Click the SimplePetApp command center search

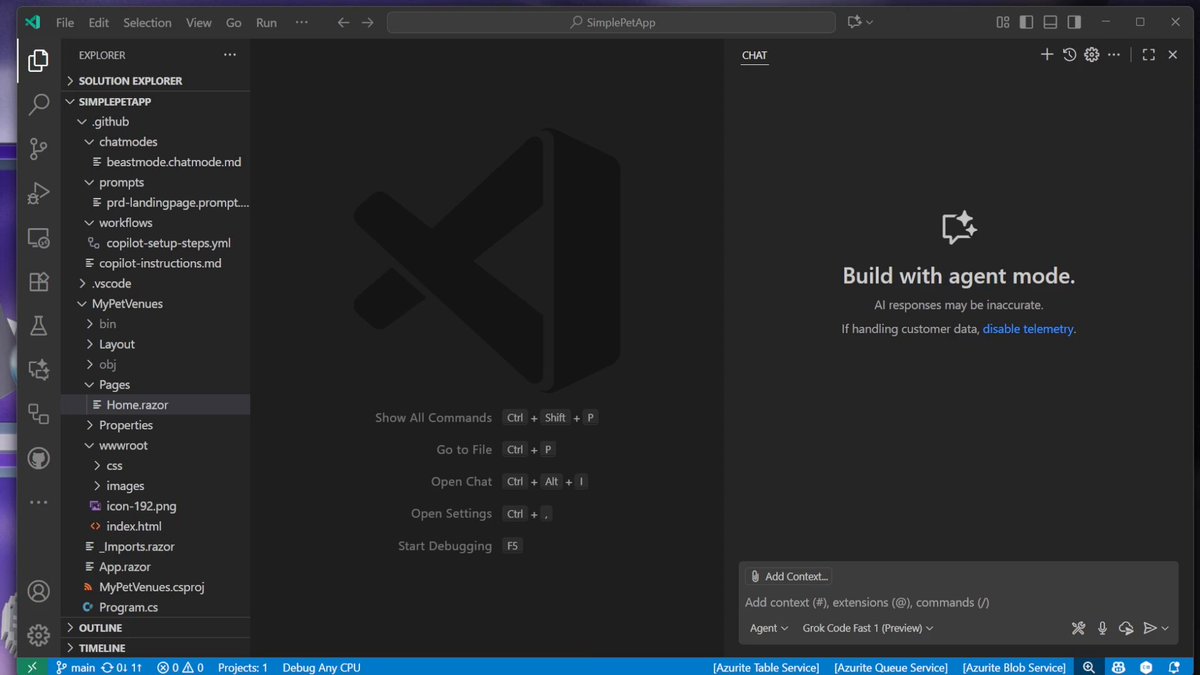(611, 22)
